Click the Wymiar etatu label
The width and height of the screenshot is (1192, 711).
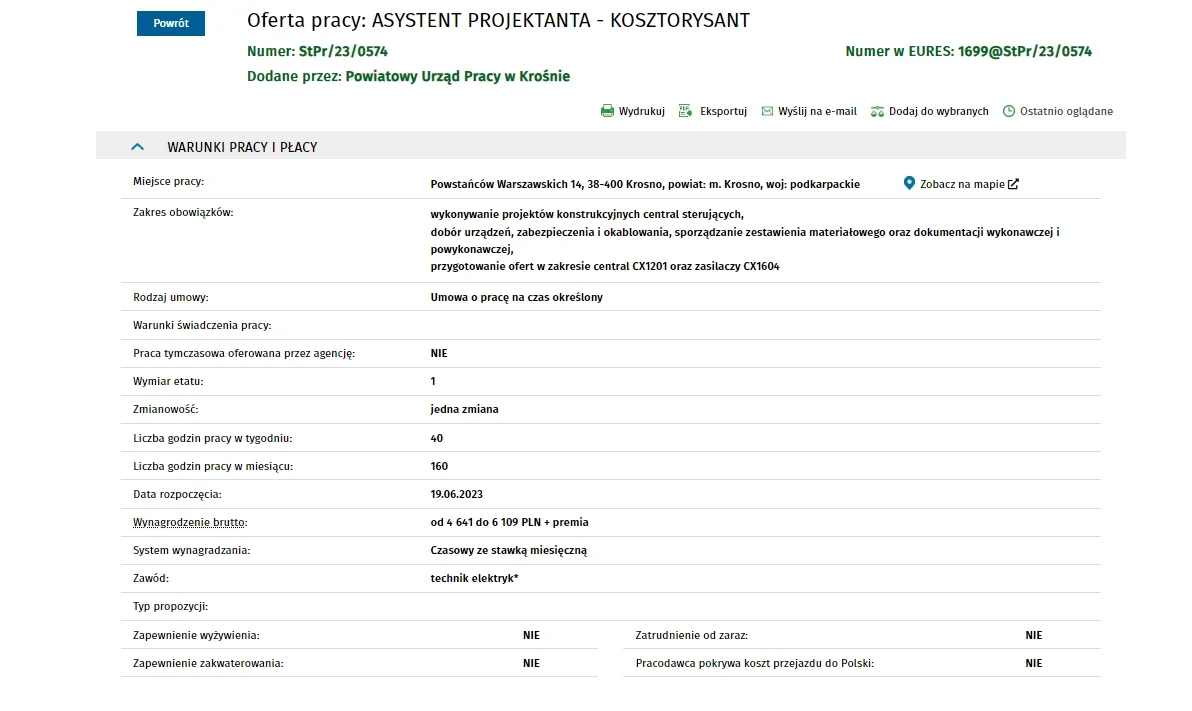[168, 382]
